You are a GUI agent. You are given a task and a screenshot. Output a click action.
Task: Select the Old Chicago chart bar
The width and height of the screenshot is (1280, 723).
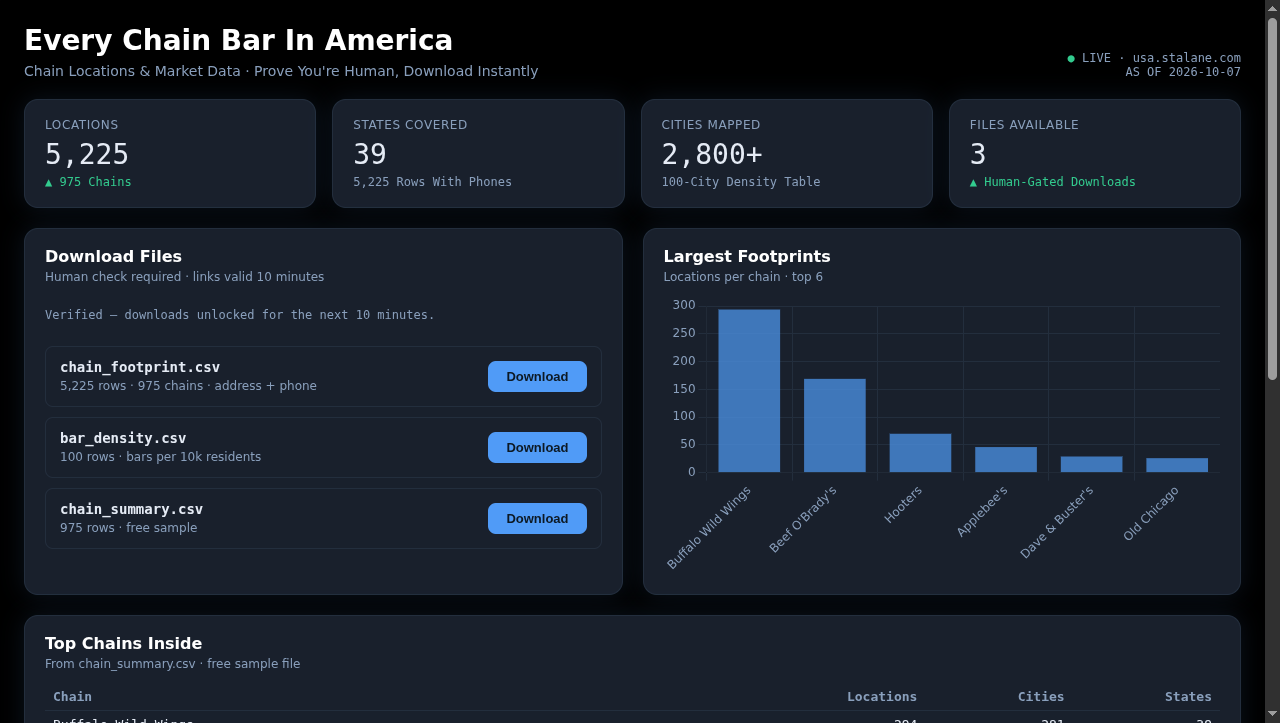coord(1177,465)
